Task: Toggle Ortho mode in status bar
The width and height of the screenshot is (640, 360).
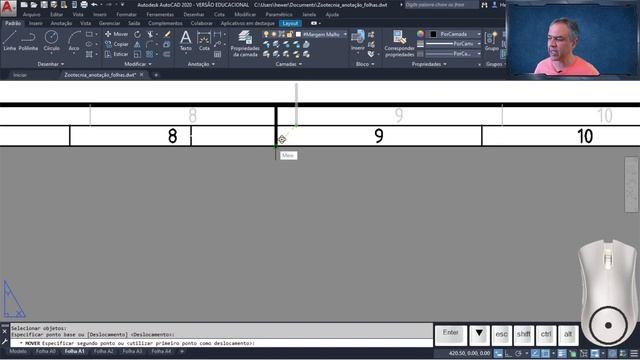Action: click(x=508, y=353)
